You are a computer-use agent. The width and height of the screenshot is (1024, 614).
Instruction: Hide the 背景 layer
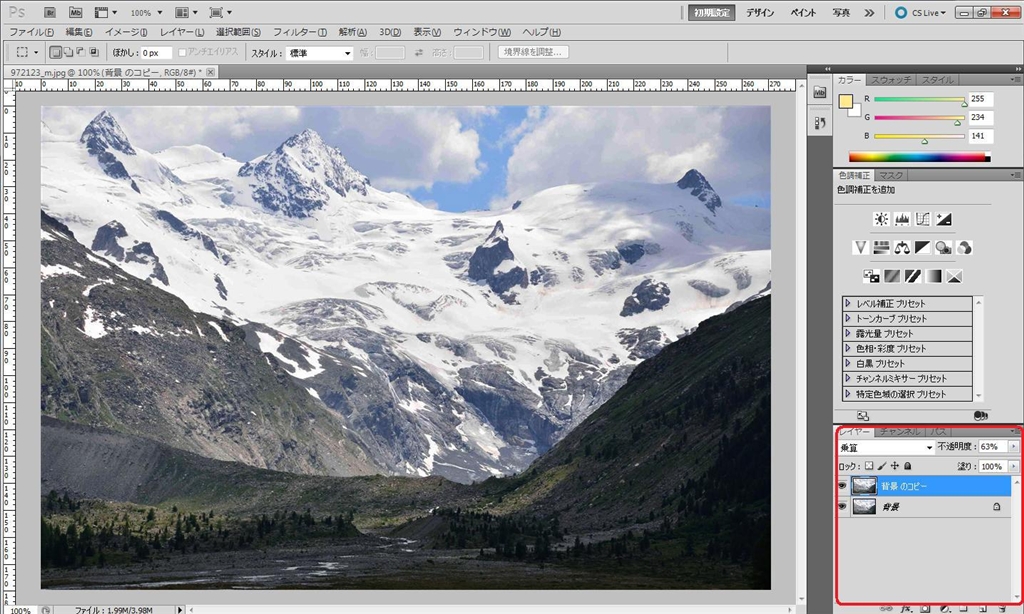(x=842, y=506)
